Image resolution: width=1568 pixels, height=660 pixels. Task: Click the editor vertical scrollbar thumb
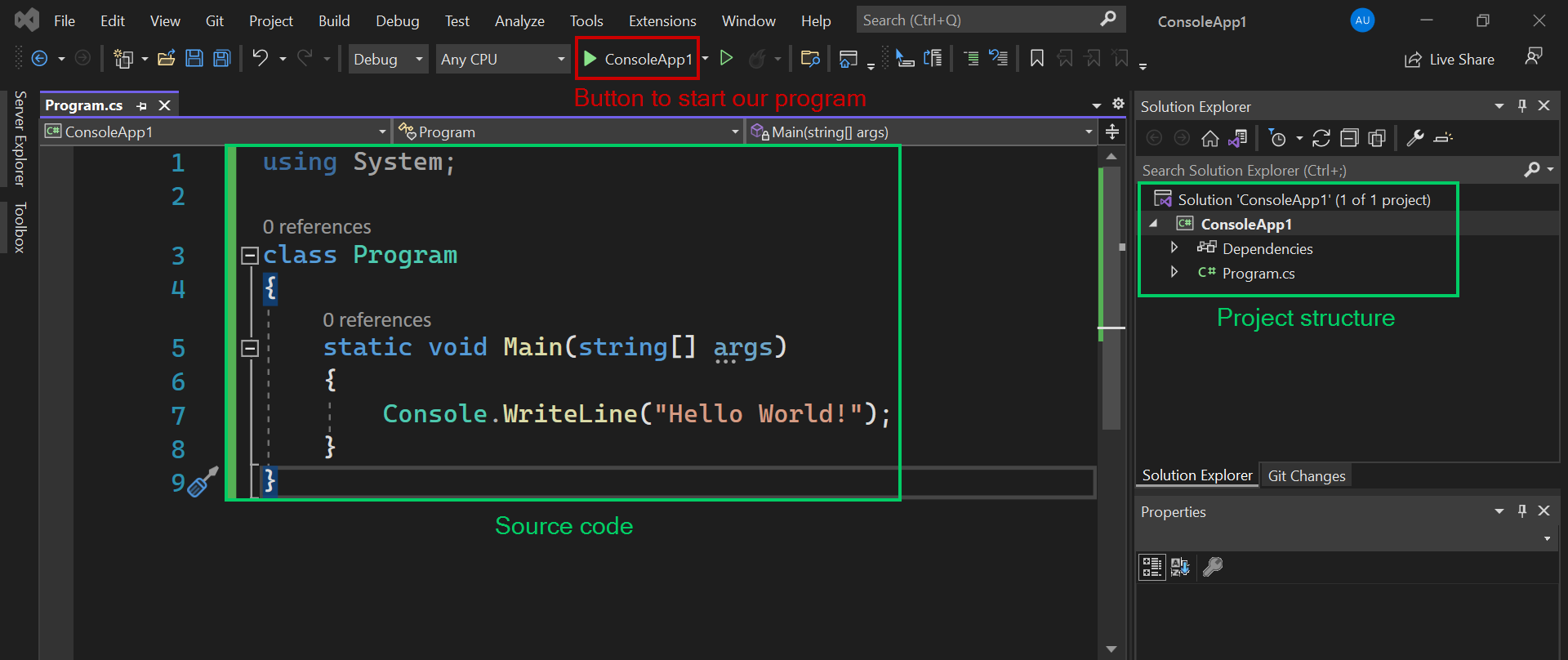click(1111, 298)
